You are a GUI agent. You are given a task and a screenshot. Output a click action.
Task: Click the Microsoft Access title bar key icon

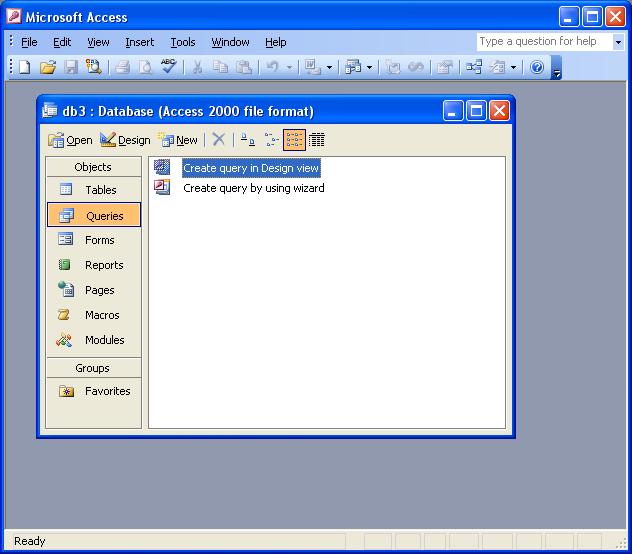pos(14,17)
